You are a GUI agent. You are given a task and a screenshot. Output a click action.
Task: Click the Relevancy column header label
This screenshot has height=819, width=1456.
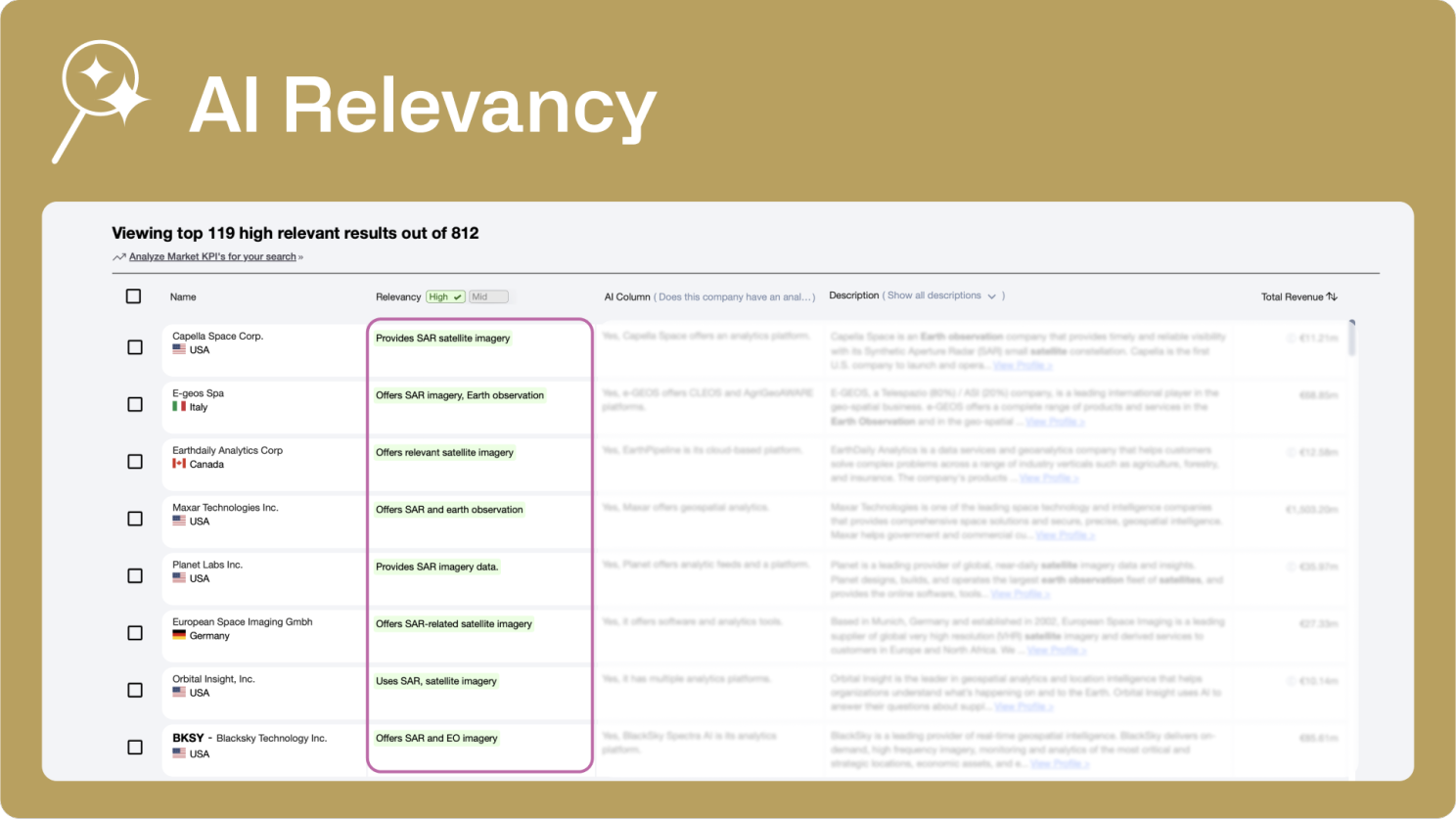(x=398, y=296)
